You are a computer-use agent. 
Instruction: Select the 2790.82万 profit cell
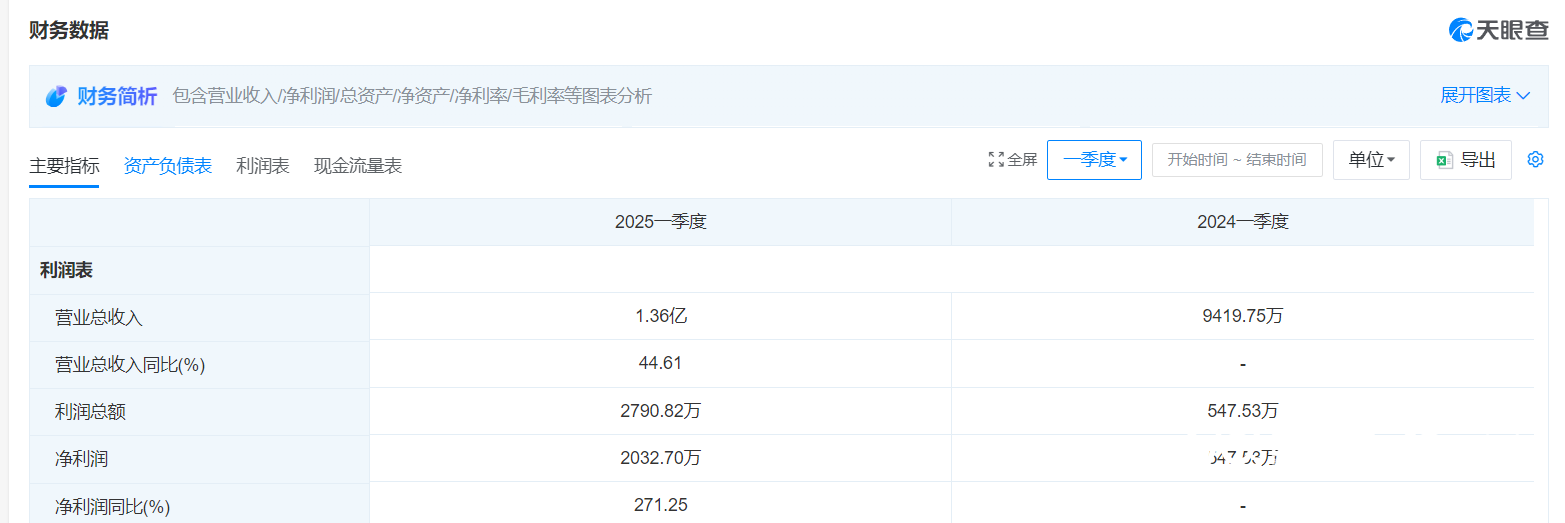(660, 410)
